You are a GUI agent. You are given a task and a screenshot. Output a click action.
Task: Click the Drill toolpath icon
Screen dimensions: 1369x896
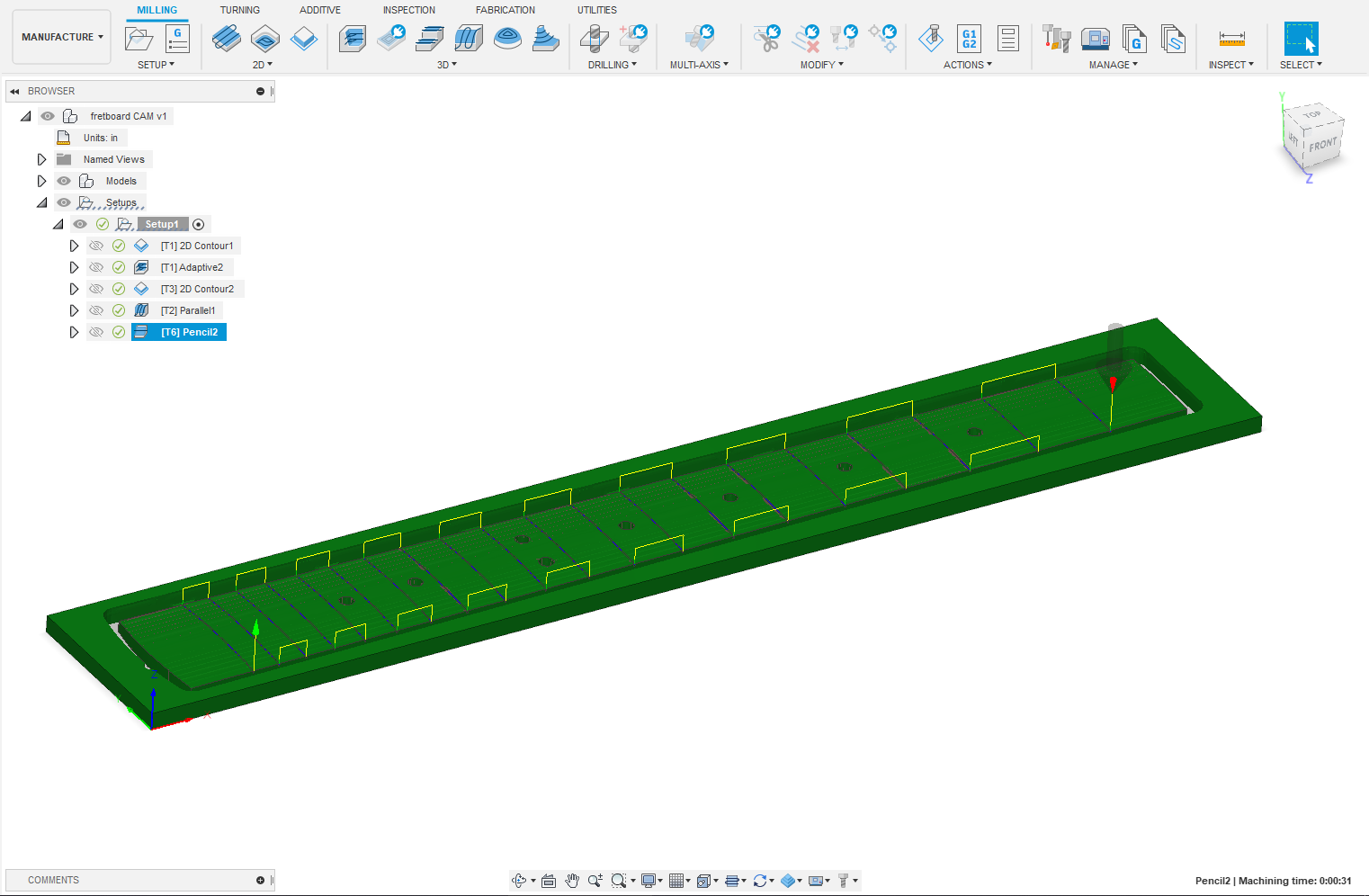coord(595,39)
